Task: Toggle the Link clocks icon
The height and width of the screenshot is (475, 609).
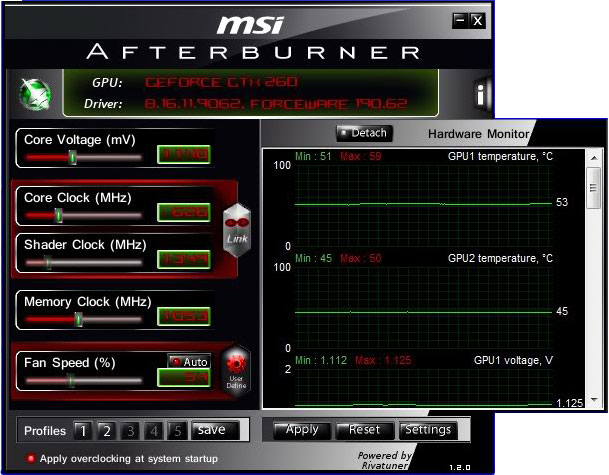Action: pyautogui.click(x=237, y=229)
